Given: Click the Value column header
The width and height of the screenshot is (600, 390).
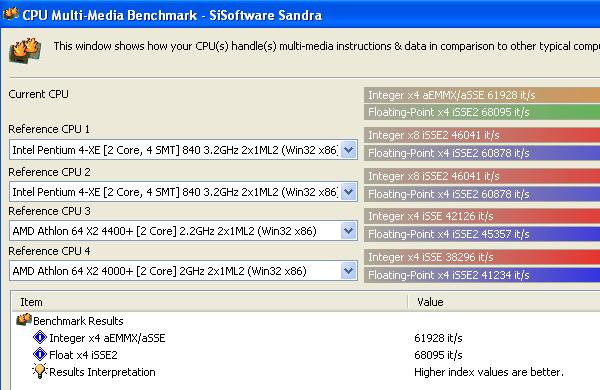Looking at the screenshot, I should pyautogui.click(x=504, y=302).
